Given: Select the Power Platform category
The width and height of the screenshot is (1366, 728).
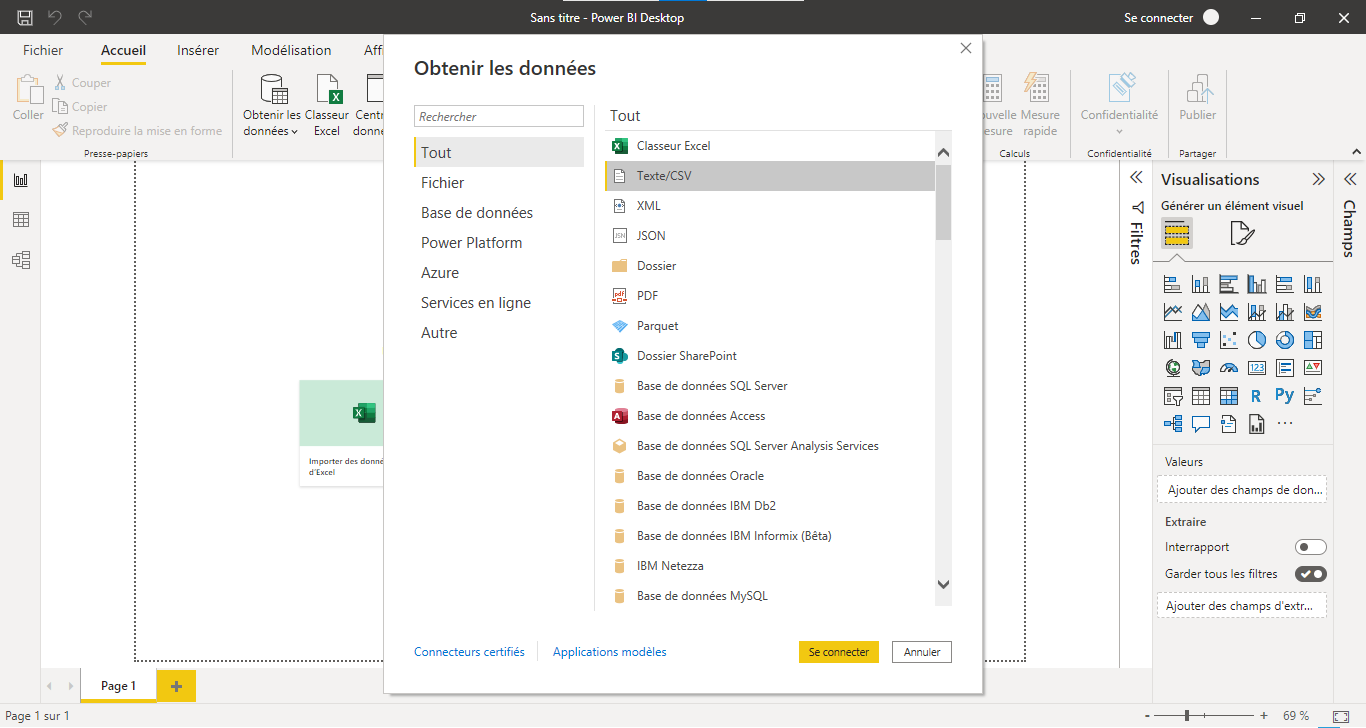Looking at the screenshot, I should pyautogui.click(x=499, y=243).
